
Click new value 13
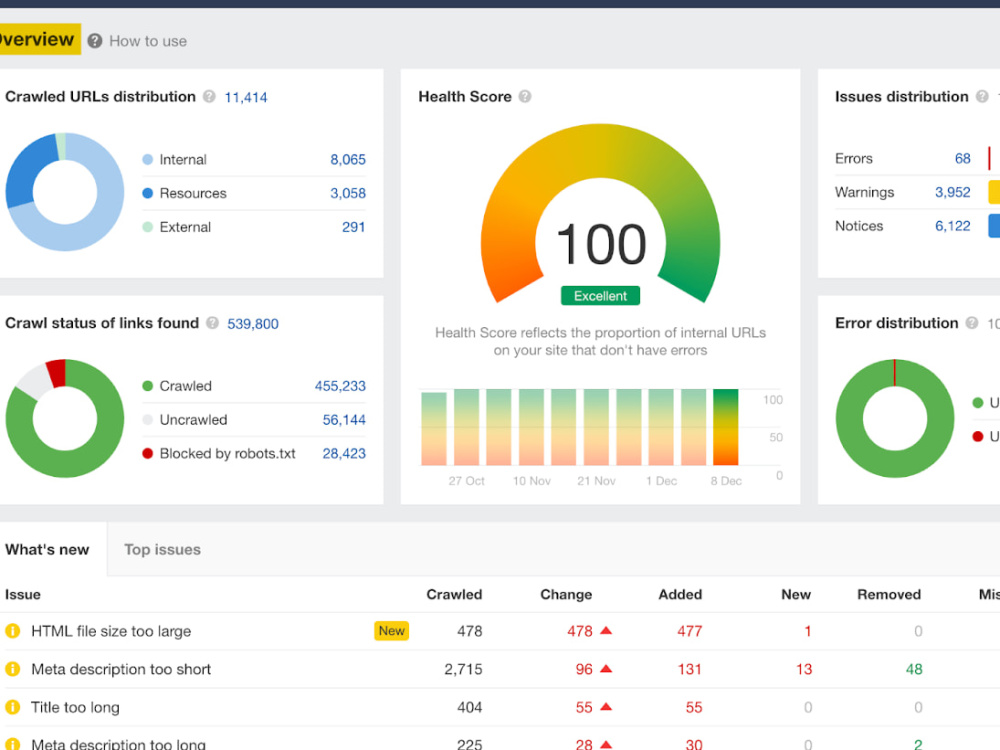coord(804,669)
